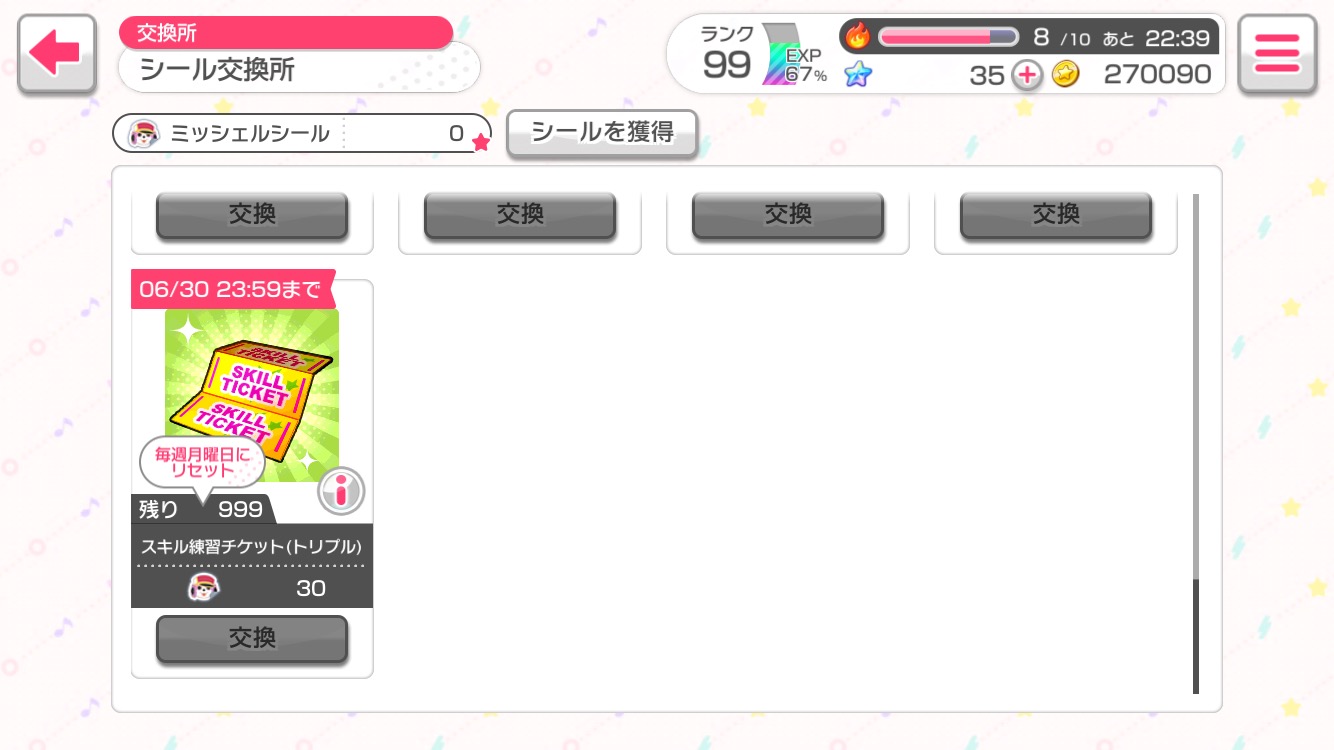The image size is (1334, 750).
Task: Tap the plus icon to add stars
Action: (1027, 75)
